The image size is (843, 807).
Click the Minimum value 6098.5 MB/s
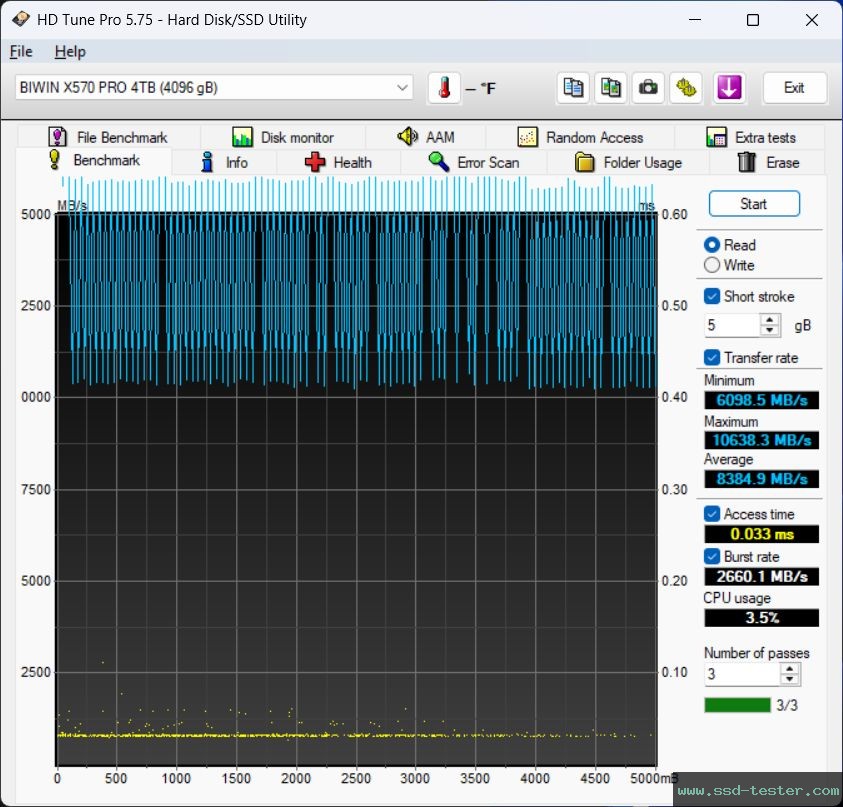[761, 400]
